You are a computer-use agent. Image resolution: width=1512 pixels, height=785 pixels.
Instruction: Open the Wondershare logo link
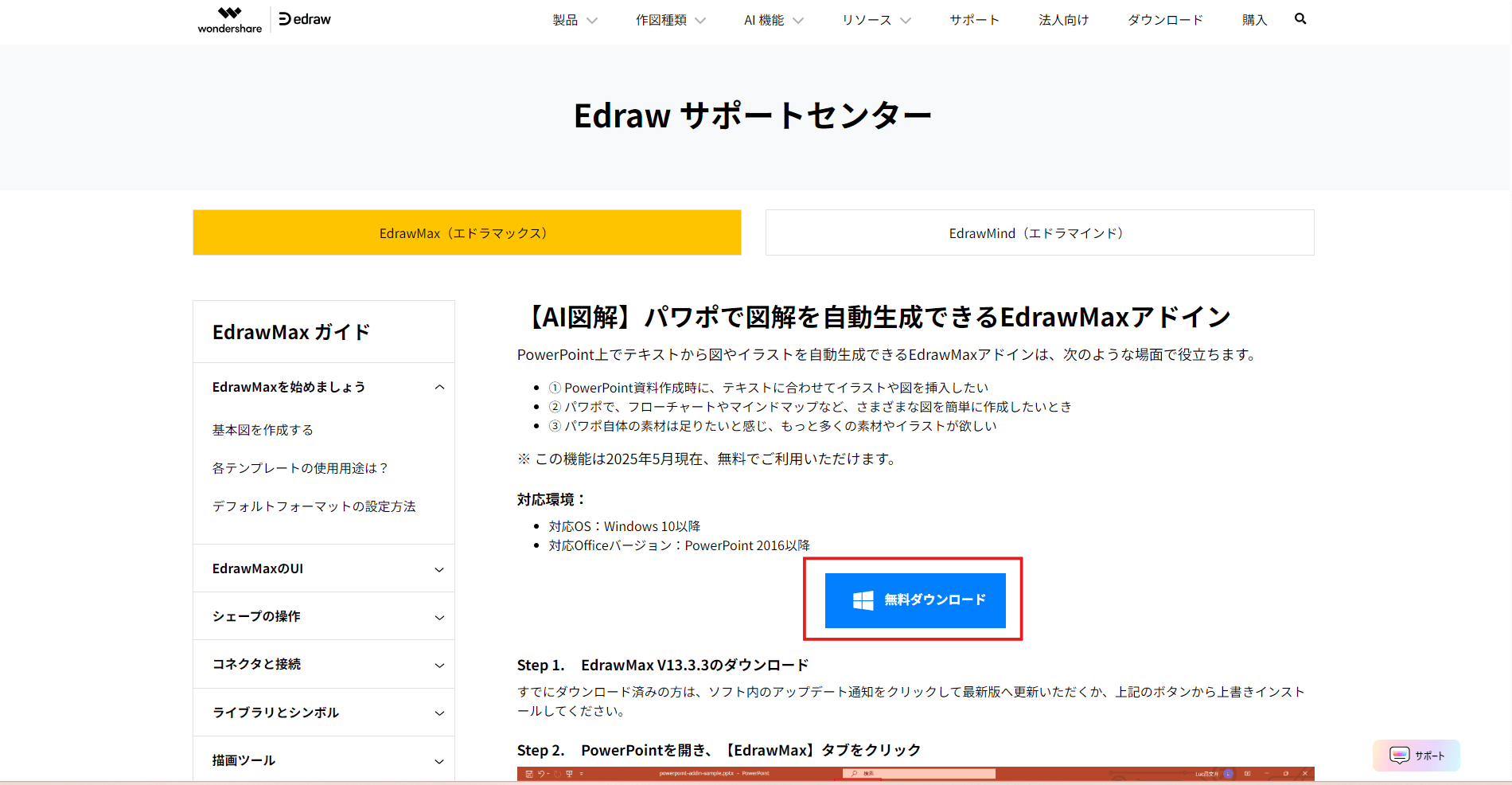[229, 20]
